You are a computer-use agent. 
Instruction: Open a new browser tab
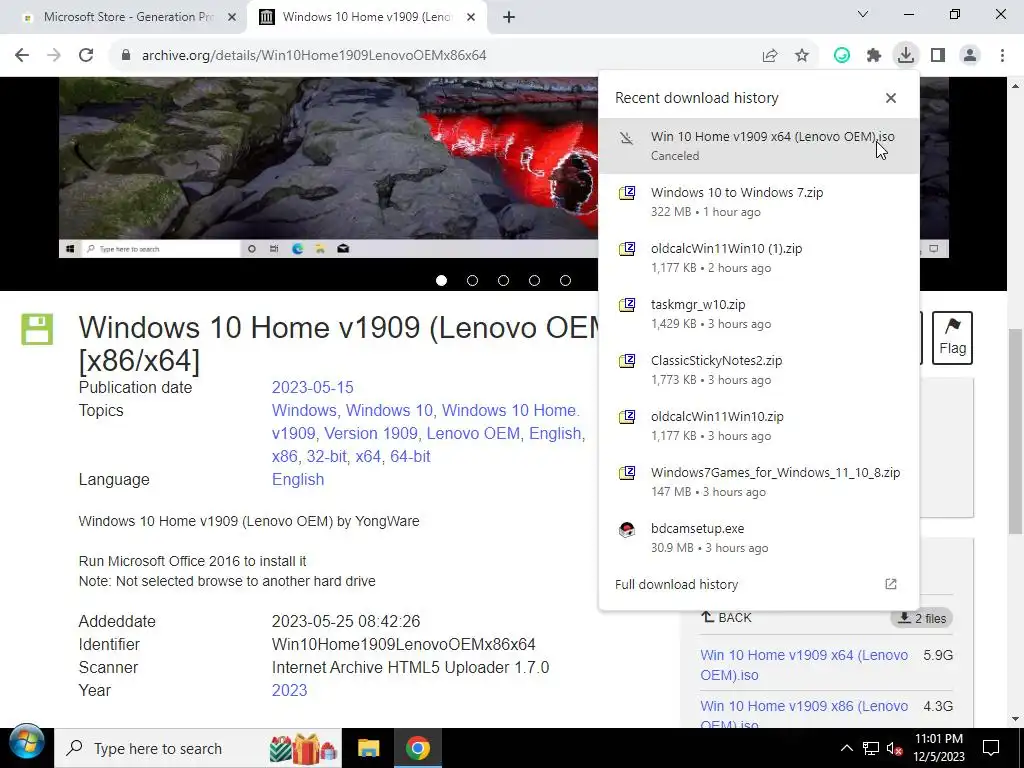[509, 17]
